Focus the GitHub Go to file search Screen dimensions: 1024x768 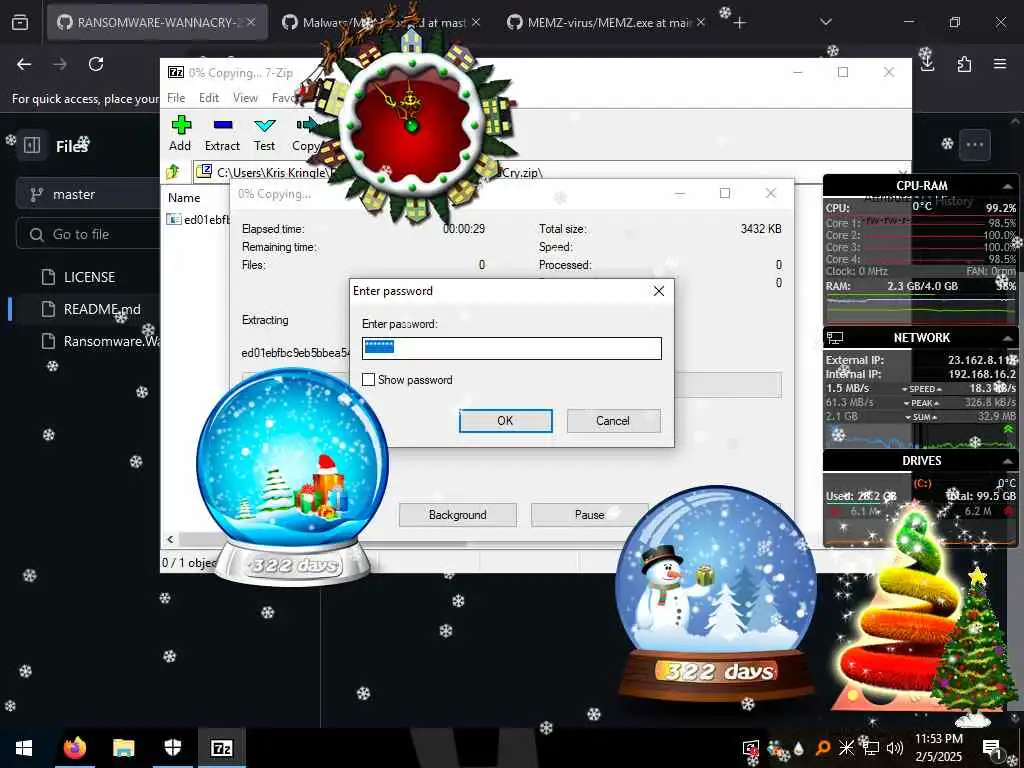pyautogui.click(x=88, y=234)
